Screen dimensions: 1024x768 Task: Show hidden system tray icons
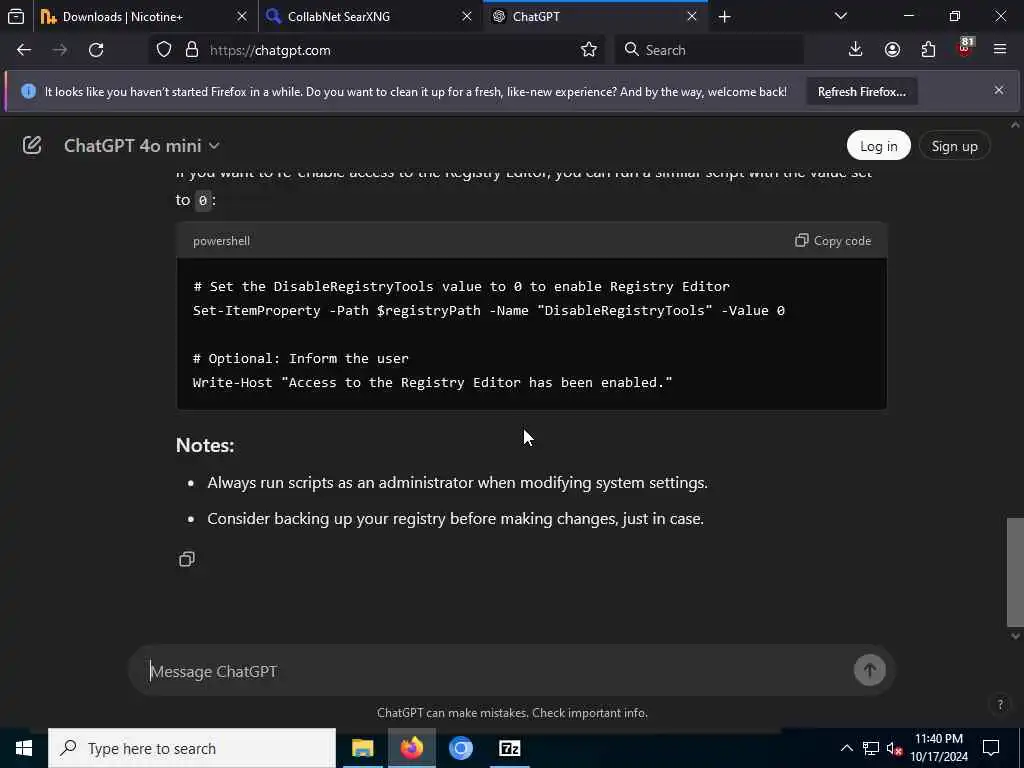pyautogui.click(x=846, y=748)
